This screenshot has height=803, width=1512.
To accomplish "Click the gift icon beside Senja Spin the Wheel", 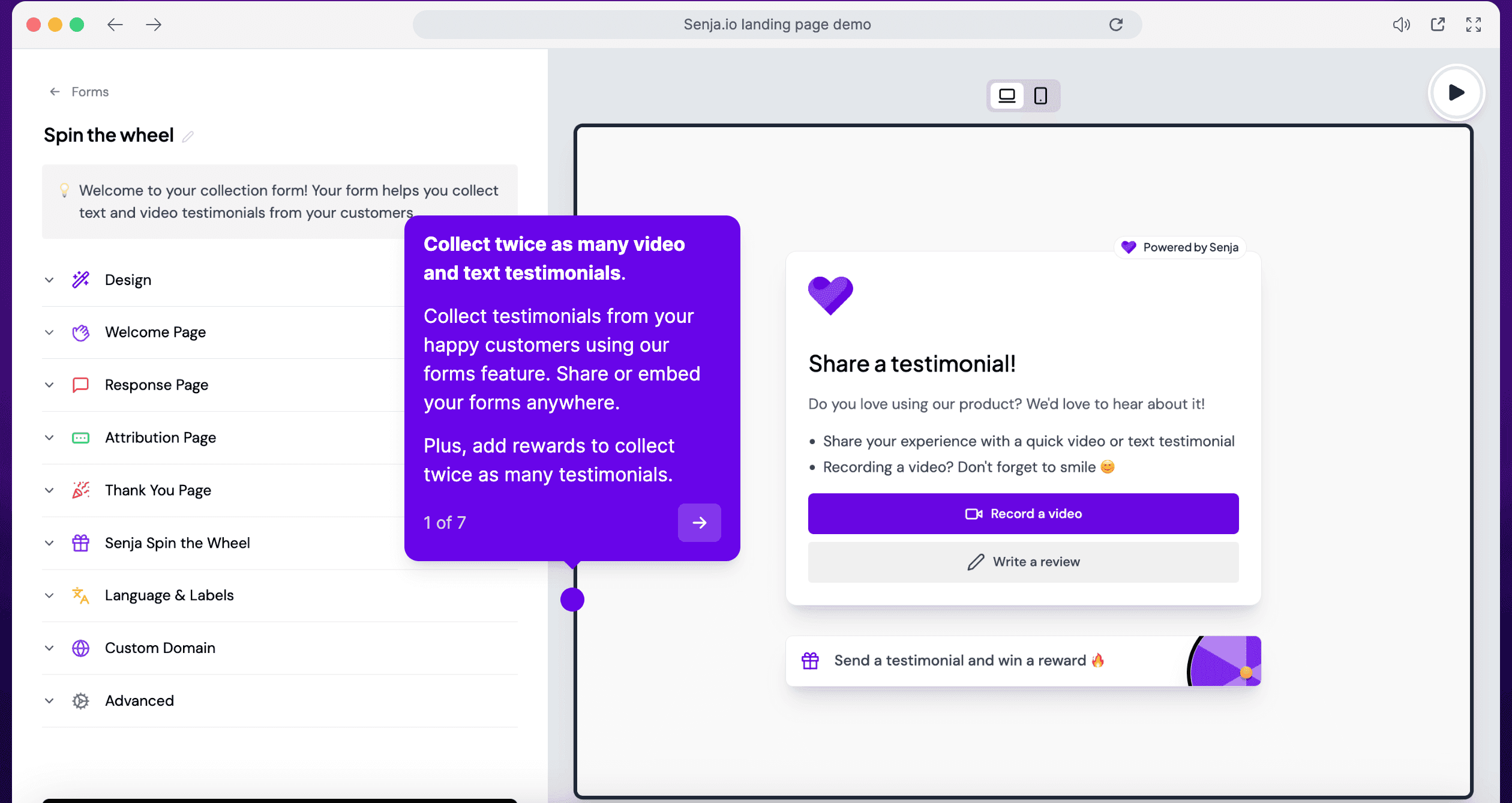I will pos(80,543).
